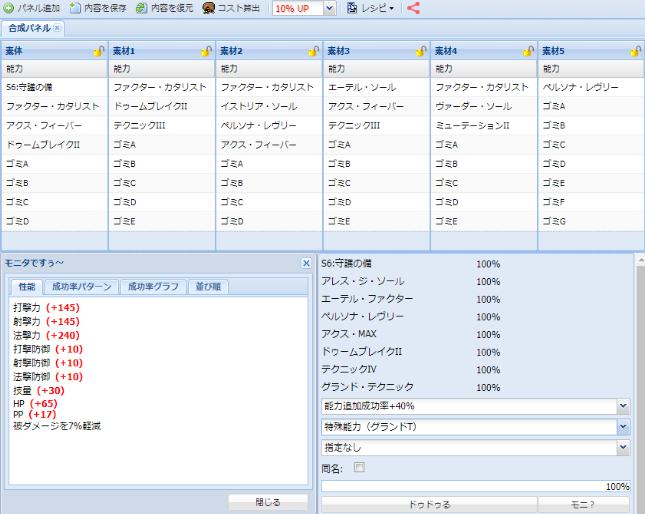
Task: Click the ドゥドゥる button
Action: [426, 503]
